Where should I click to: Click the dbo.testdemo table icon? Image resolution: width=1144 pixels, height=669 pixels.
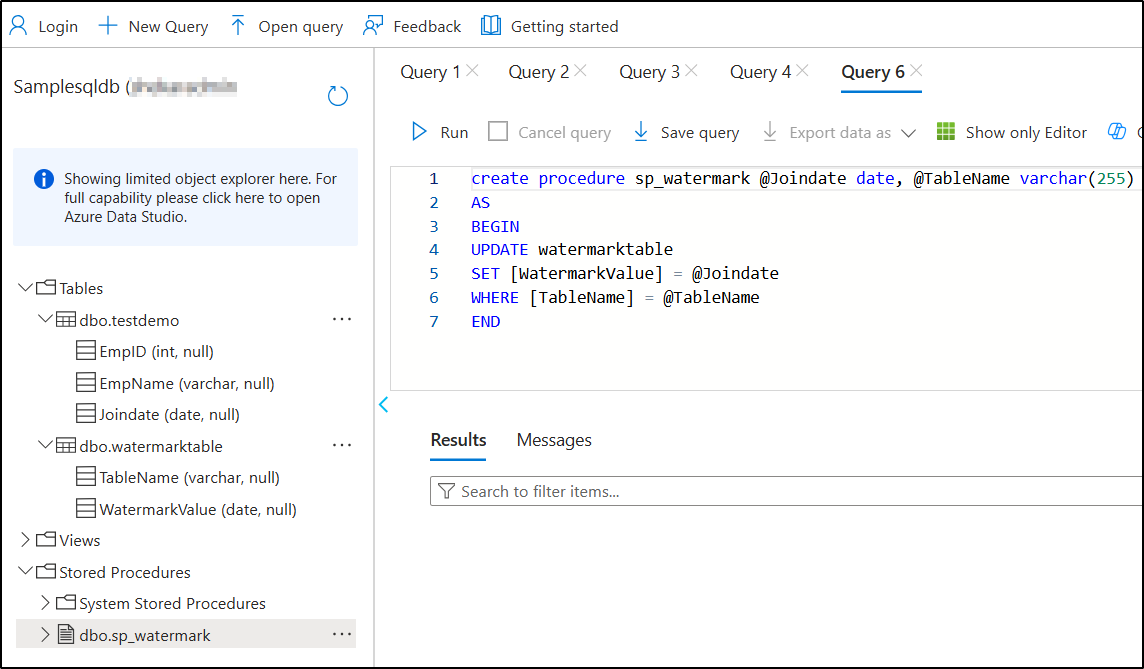coord(66,320)
